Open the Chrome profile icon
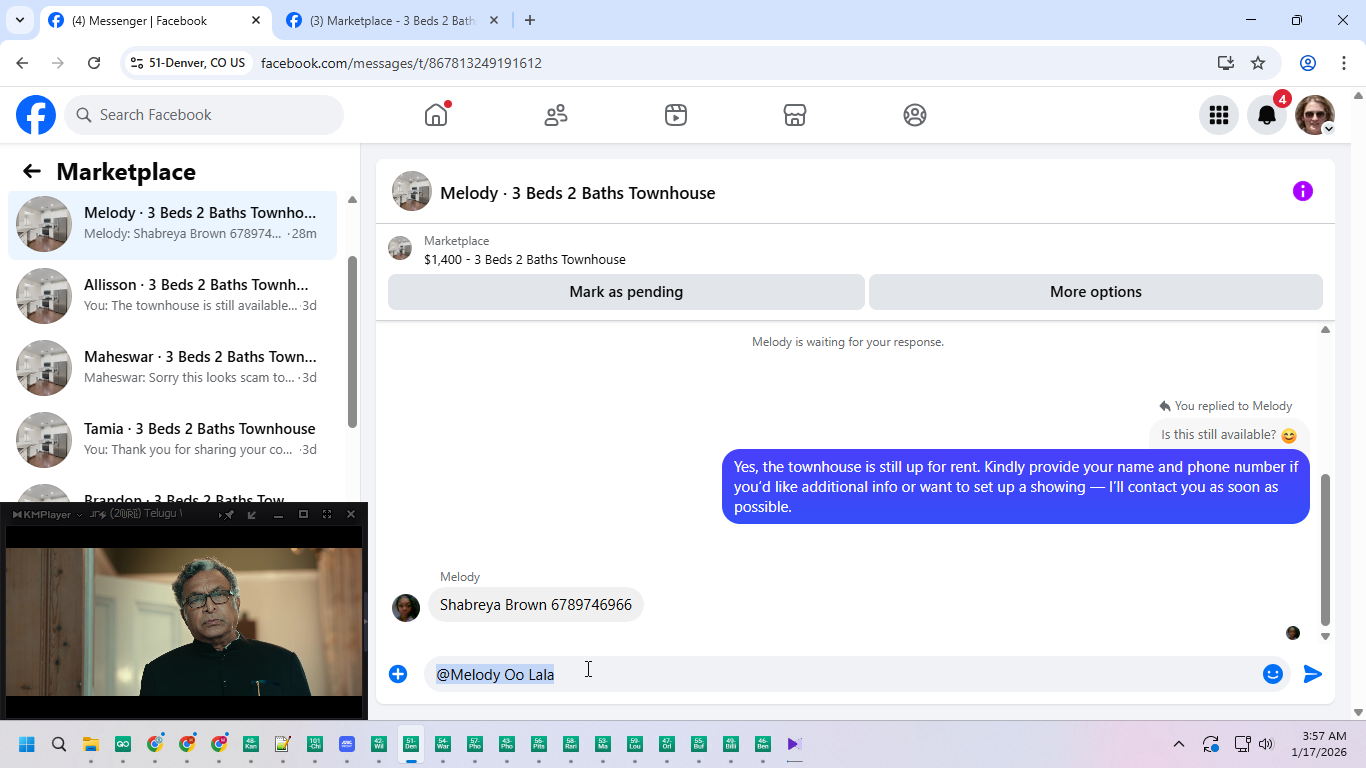This screenshot has height=768, width=1366. click(x=1308, y=63)
